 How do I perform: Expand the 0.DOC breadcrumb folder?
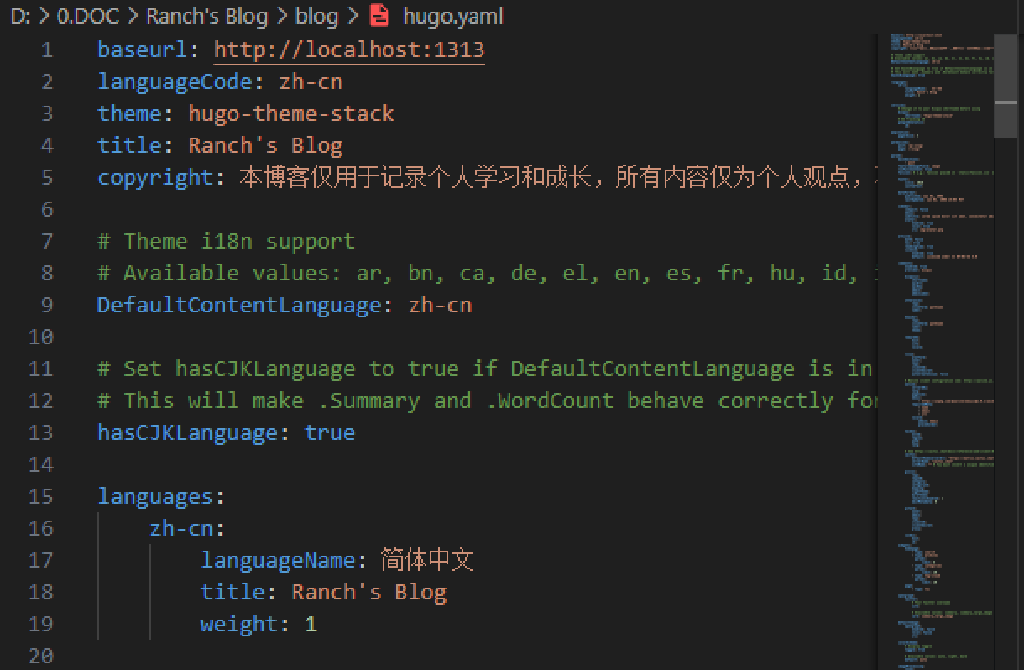(x=88, y=16)
